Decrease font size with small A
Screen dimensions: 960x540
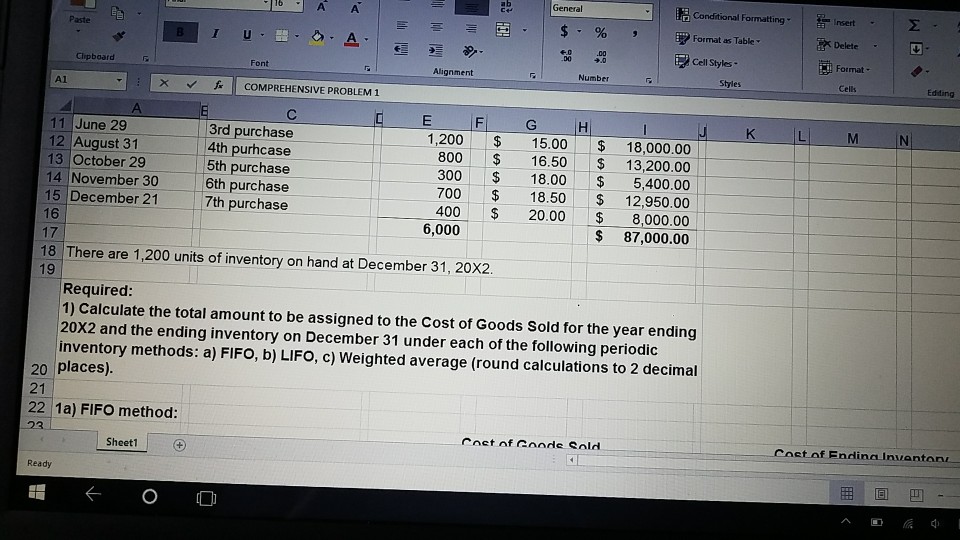pos(355,8)
